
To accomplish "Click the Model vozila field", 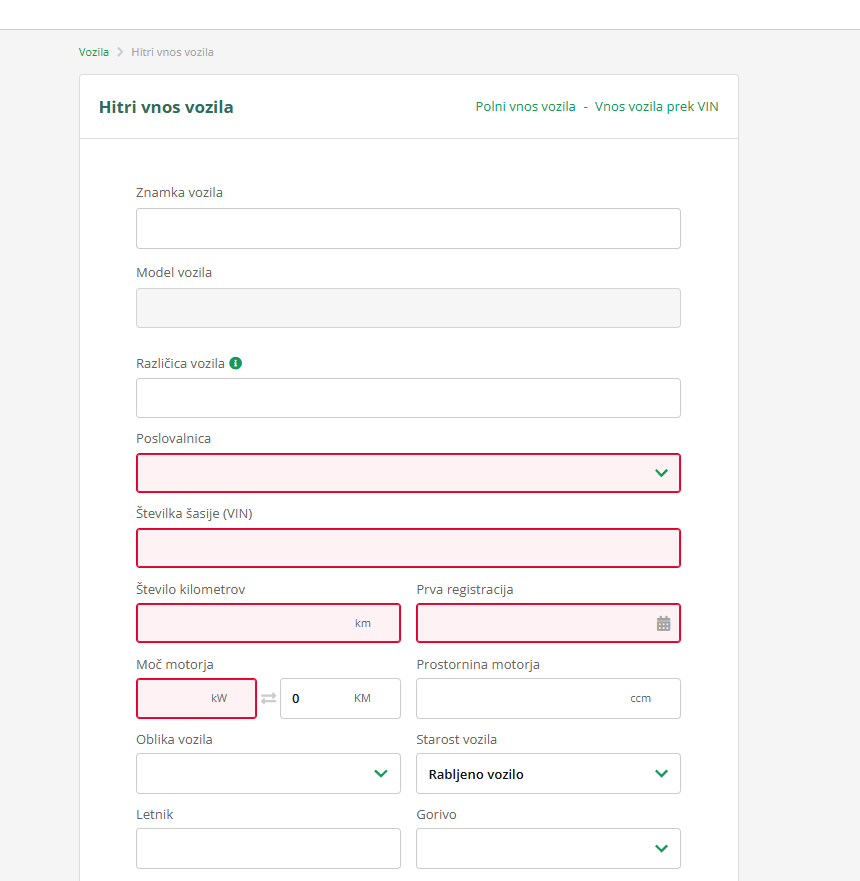I will click(408, 308).
